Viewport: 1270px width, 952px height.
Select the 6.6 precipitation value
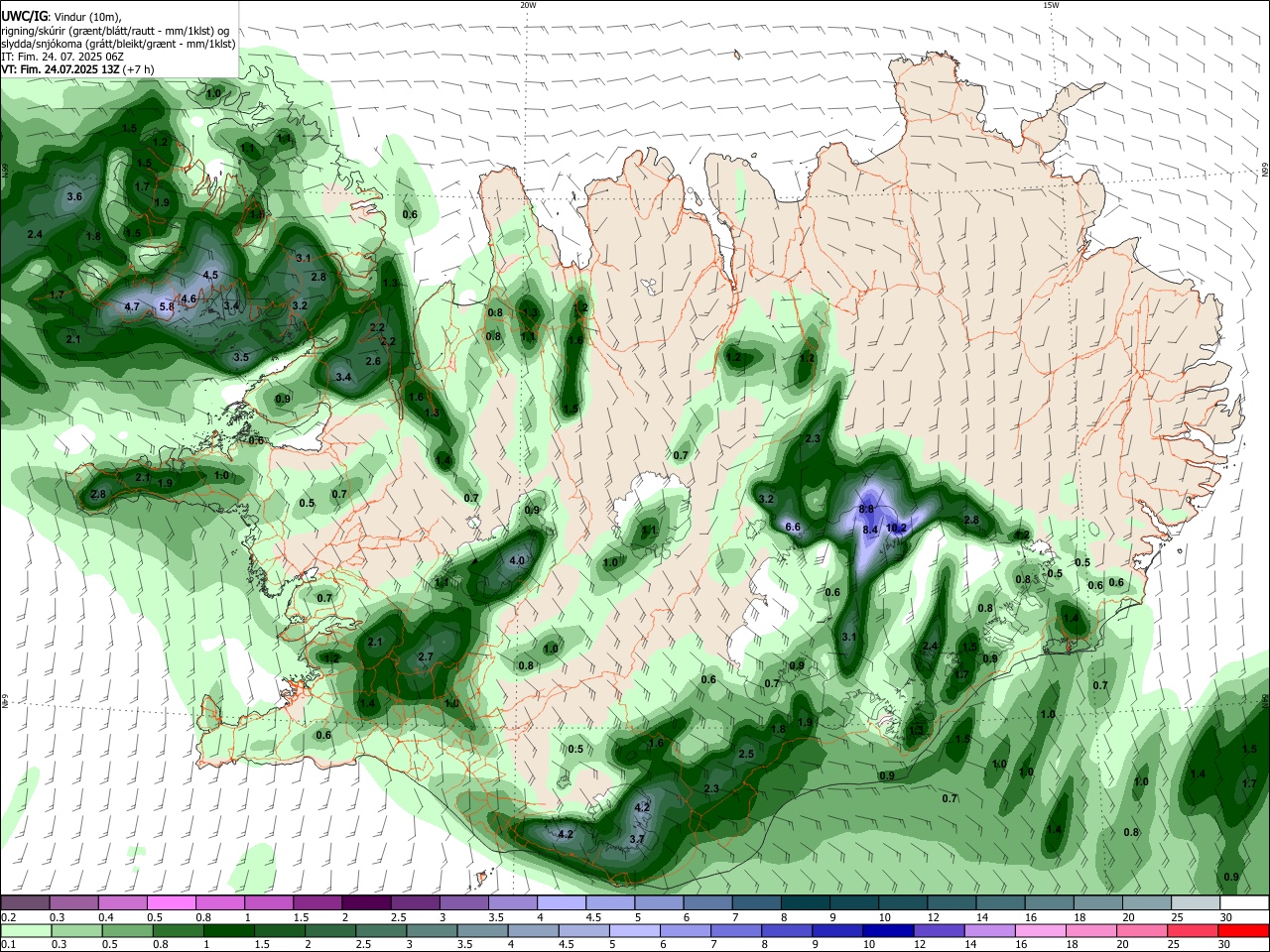click(x=793, y=527)
